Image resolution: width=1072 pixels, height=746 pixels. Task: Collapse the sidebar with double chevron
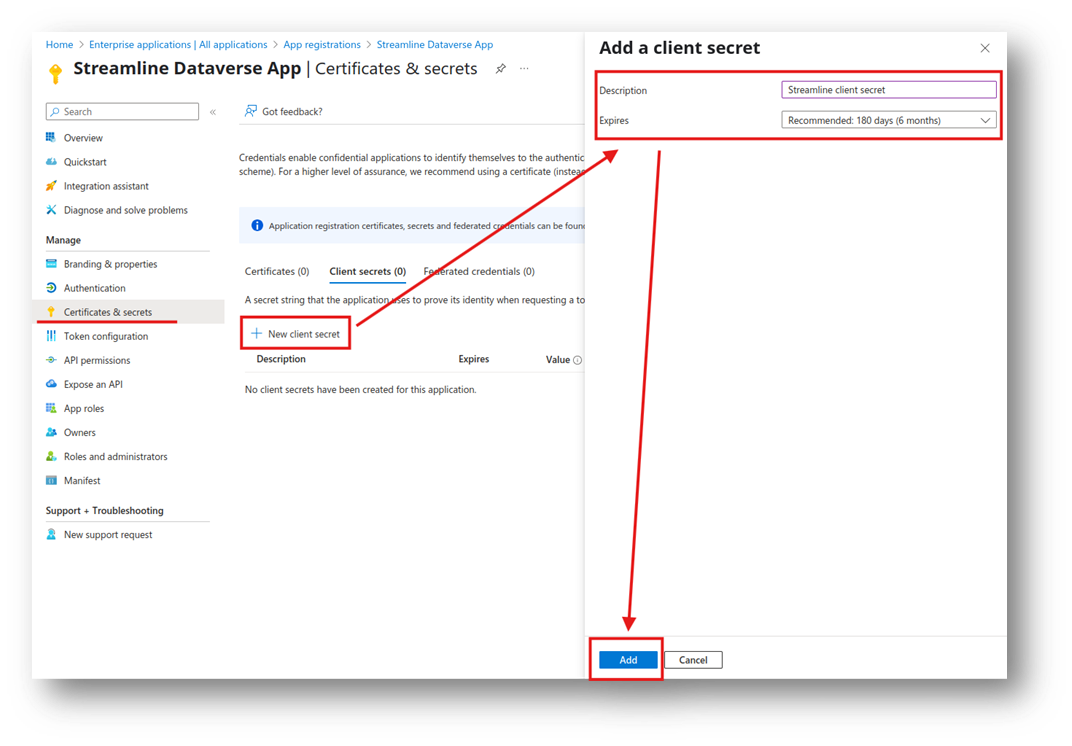point(213,112)
